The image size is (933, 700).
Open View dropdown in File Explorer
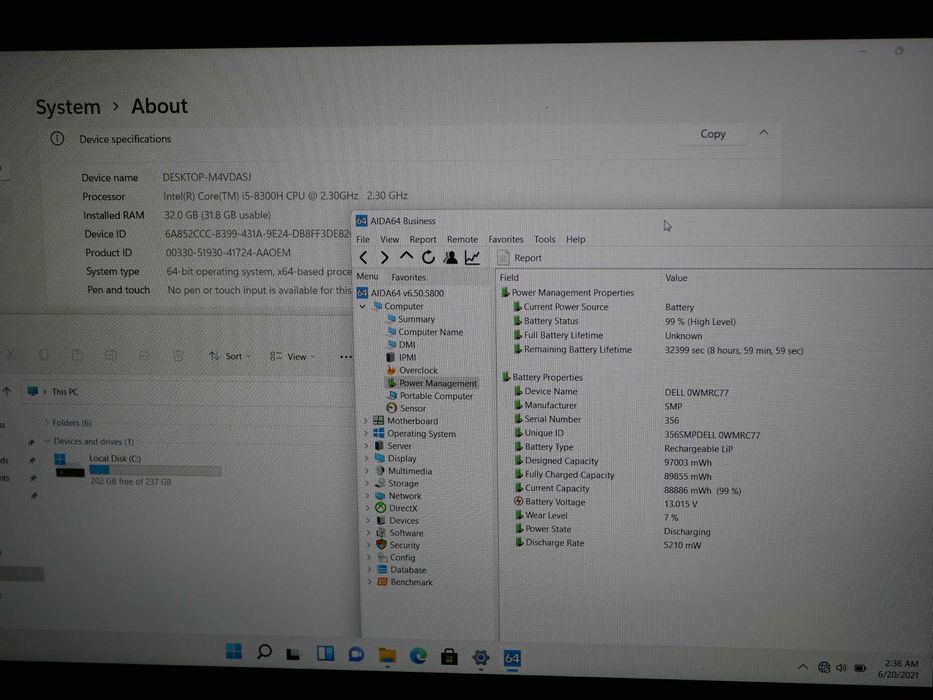293,357
